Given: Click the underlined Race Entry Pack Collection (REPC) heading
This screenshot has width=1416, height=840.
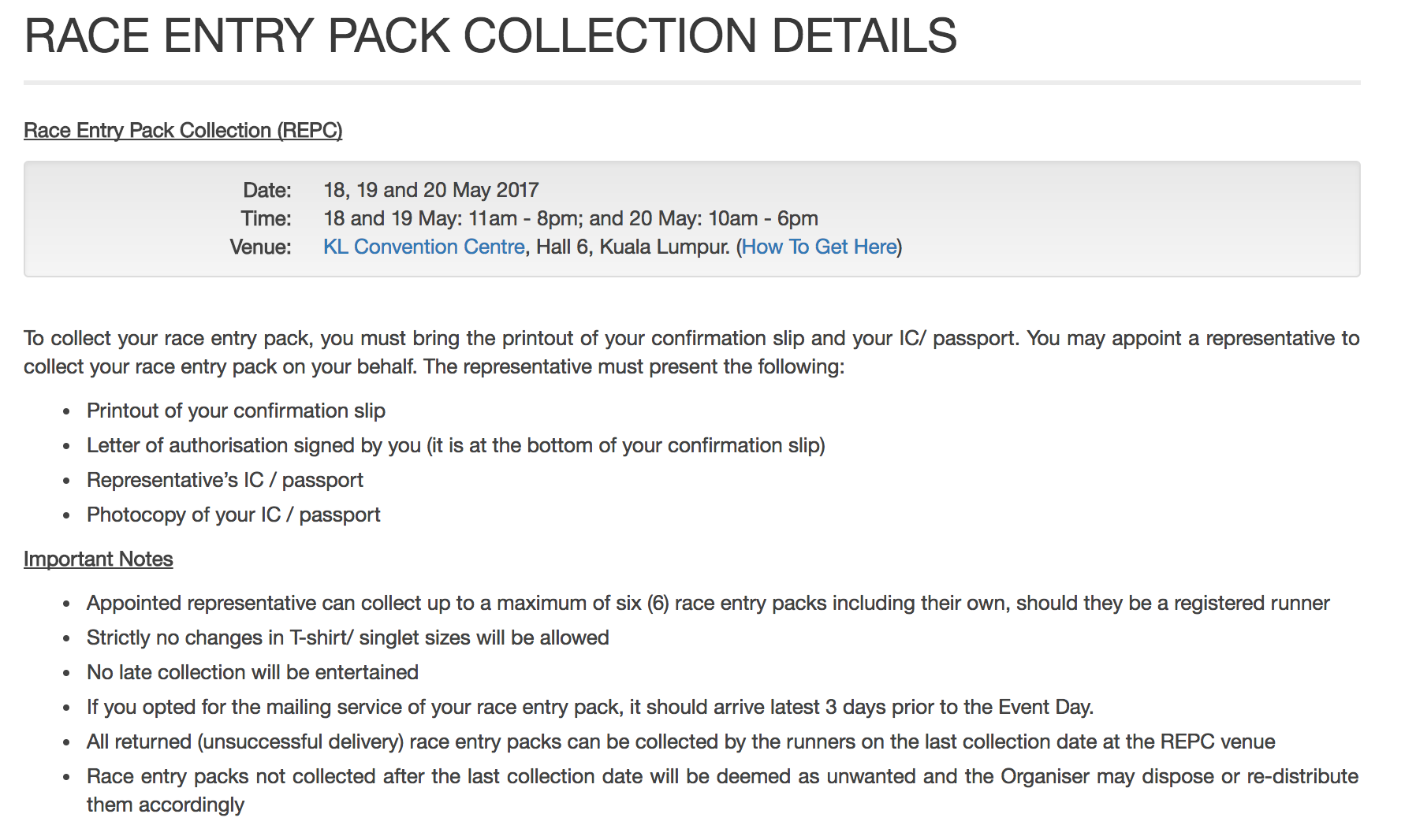Looking at the screenshot, I should 183,130.
